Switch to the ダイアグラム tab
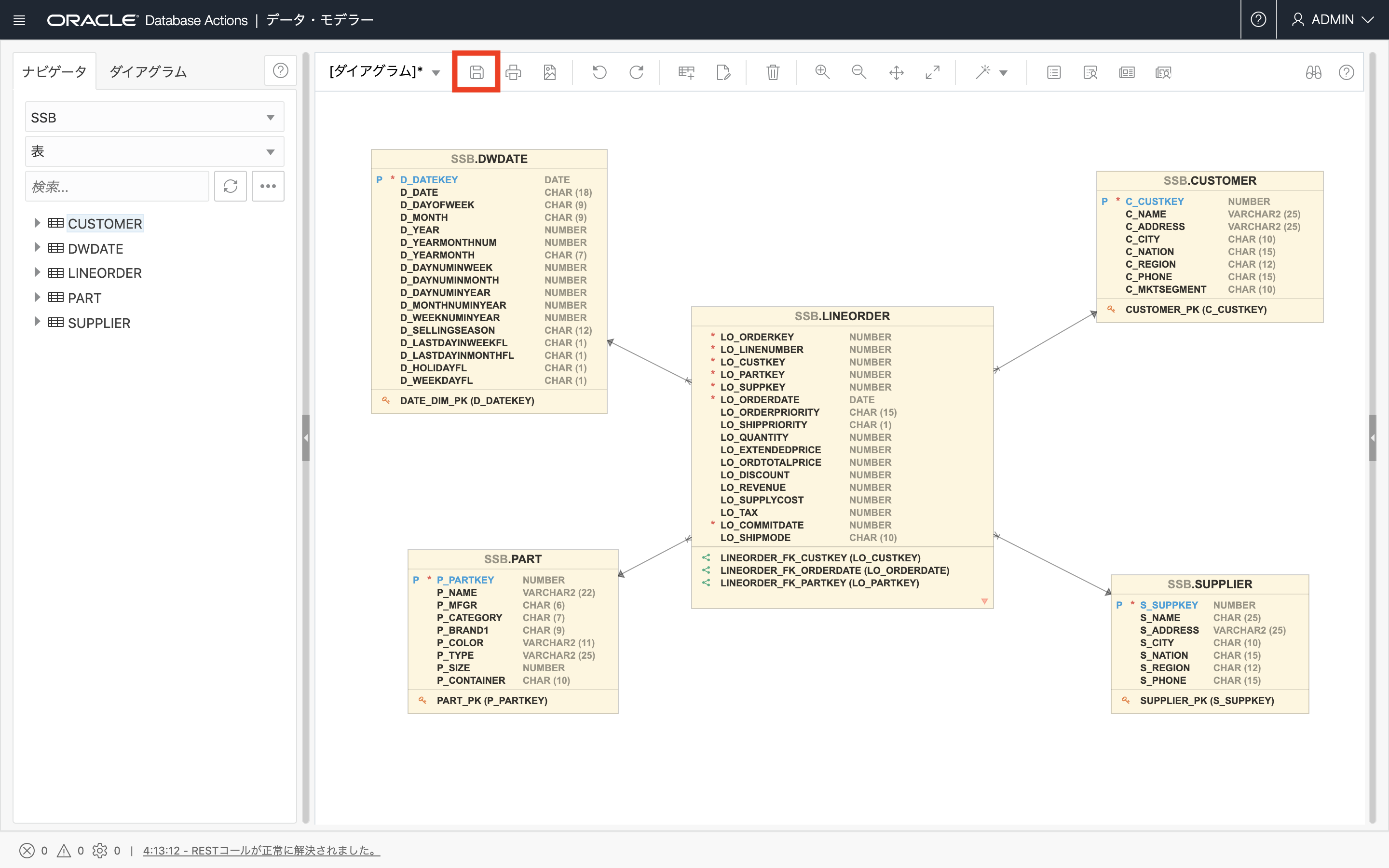The width and height of the screenshot is (1389, 868). pyautogui.click(x=148, y=72)
